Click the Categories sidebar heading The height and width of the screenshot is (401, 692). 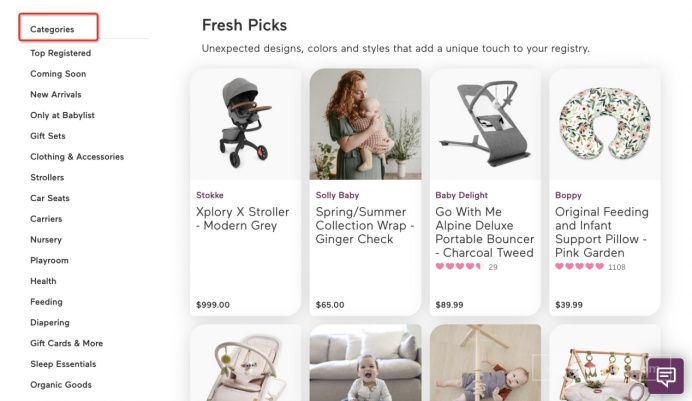[52, 29]
